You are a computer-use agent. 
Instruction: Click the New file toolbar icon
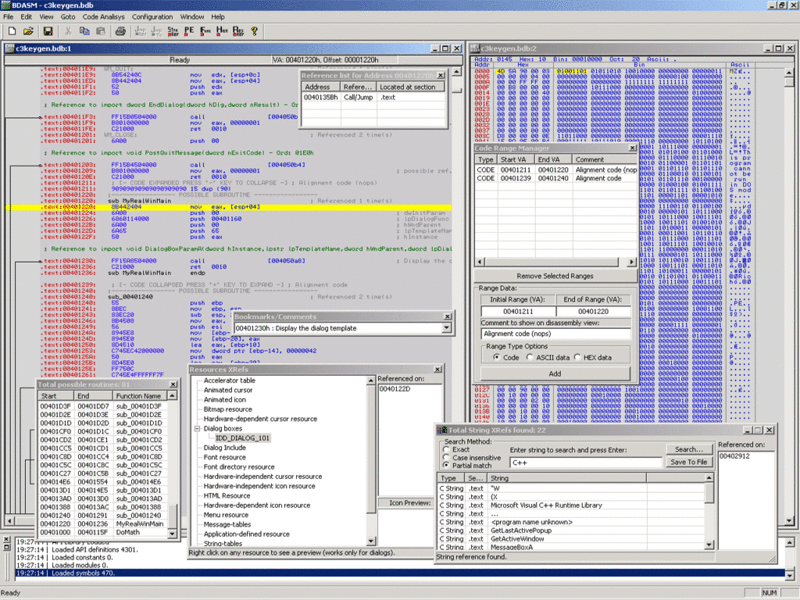tap(12, 31)
